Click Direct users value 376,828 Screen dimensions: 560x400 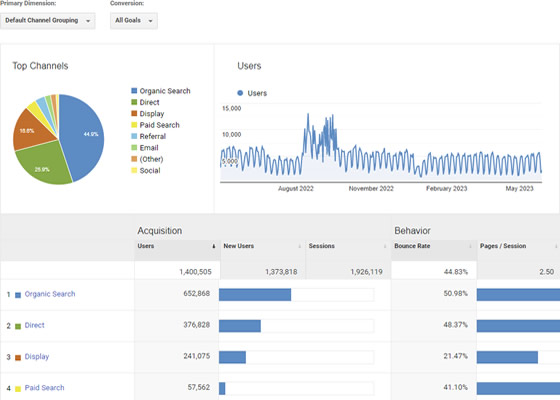tap(196, 325)
